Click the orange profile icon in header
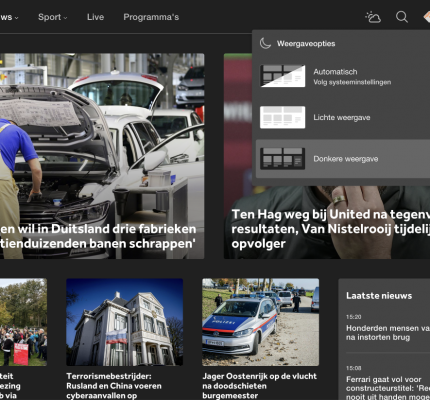Image resolution: width=430 pixels, height=400 pixels. [x=427, y=17]
